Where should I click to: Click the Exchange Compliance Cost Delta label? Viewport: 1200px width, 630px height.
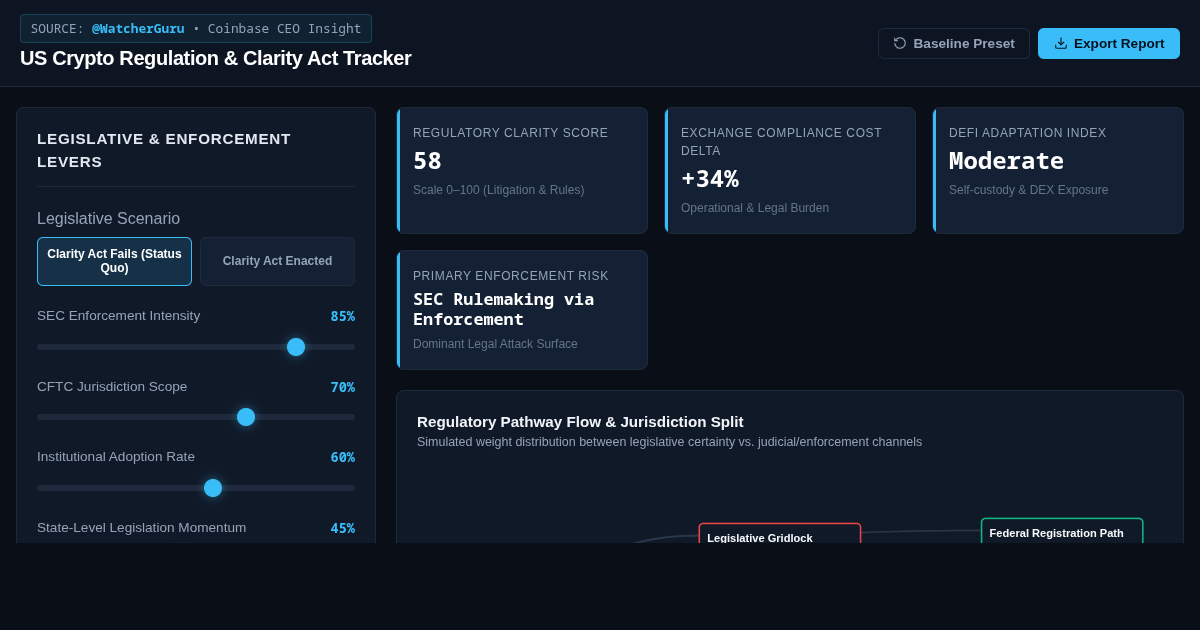[x=781, y=142]
